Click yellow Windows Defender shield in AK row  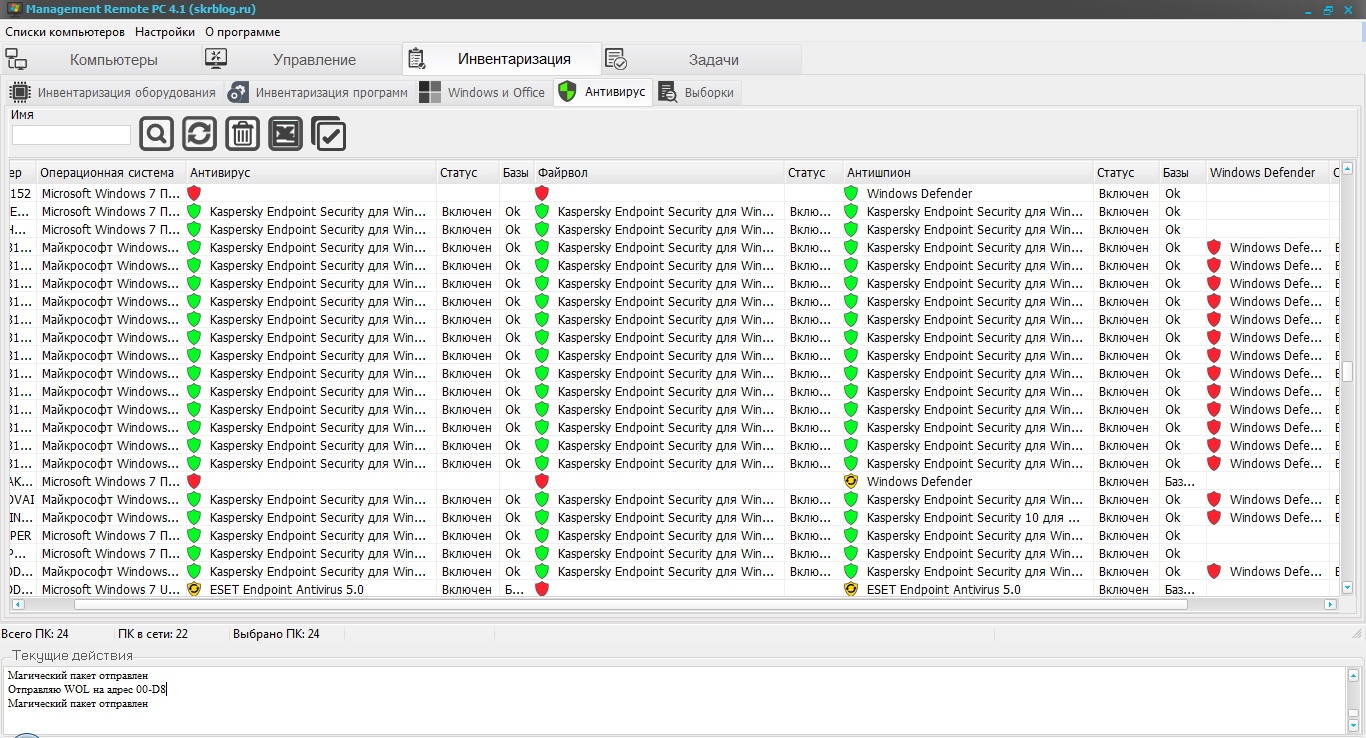(x=851, y=481)
